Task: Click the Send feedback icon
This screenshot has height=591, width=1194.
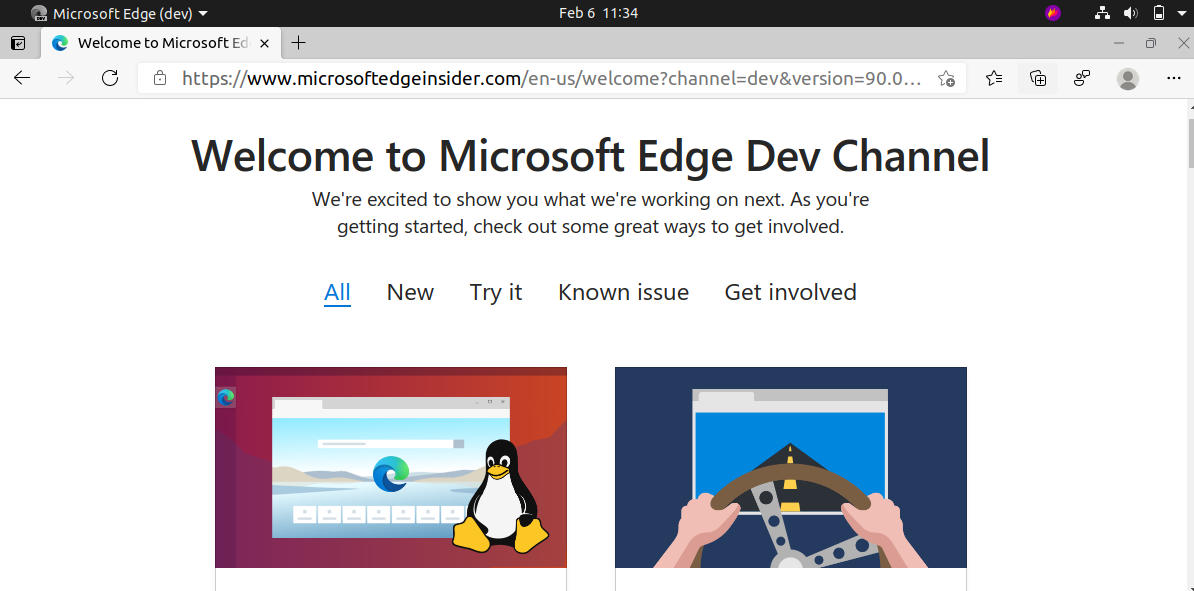Action: [1082, 78]
